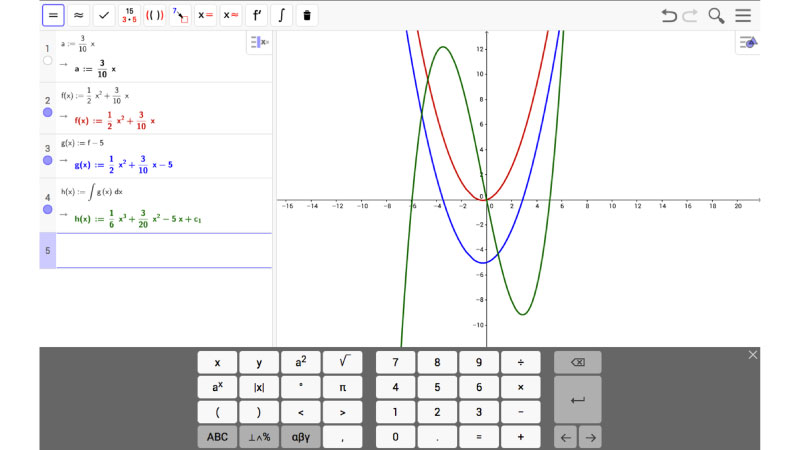Click the Solve (x =) tool
Viewport: 800px width, 450px height.
(x=205, y=16)
